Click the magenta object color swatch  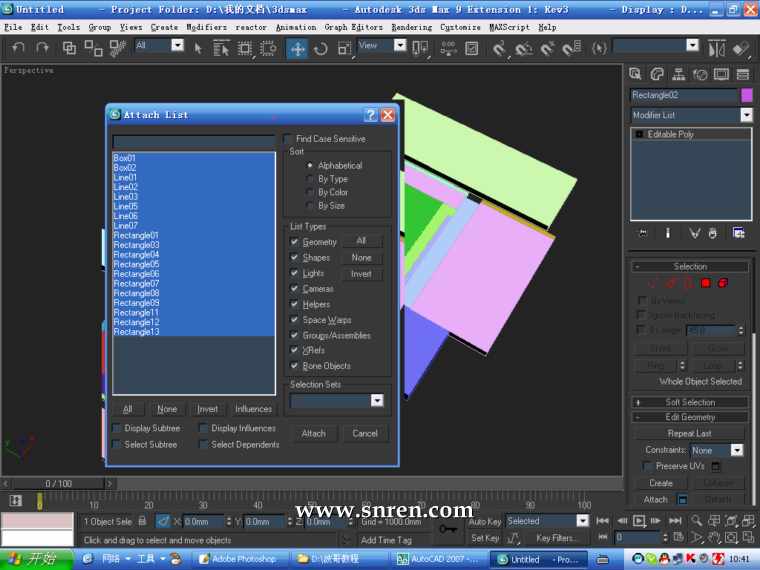(746, 95)
